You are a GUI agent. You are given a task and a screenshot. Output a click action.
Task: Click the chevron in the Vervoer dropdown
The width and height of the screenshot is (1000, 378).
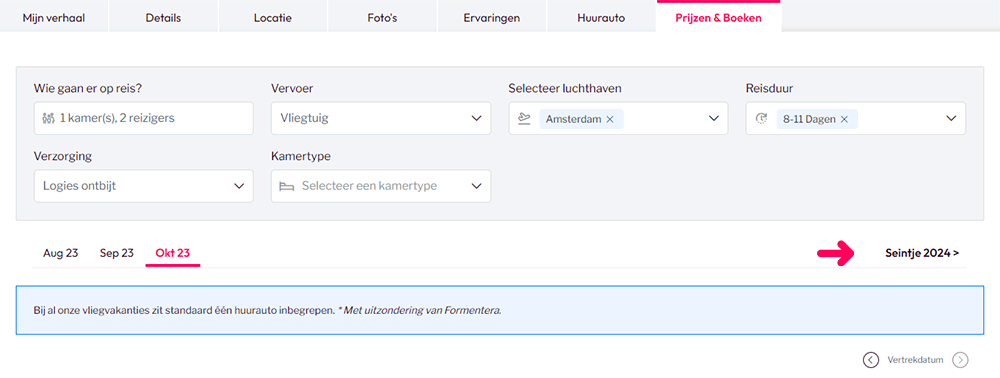[x=476, y=118]
